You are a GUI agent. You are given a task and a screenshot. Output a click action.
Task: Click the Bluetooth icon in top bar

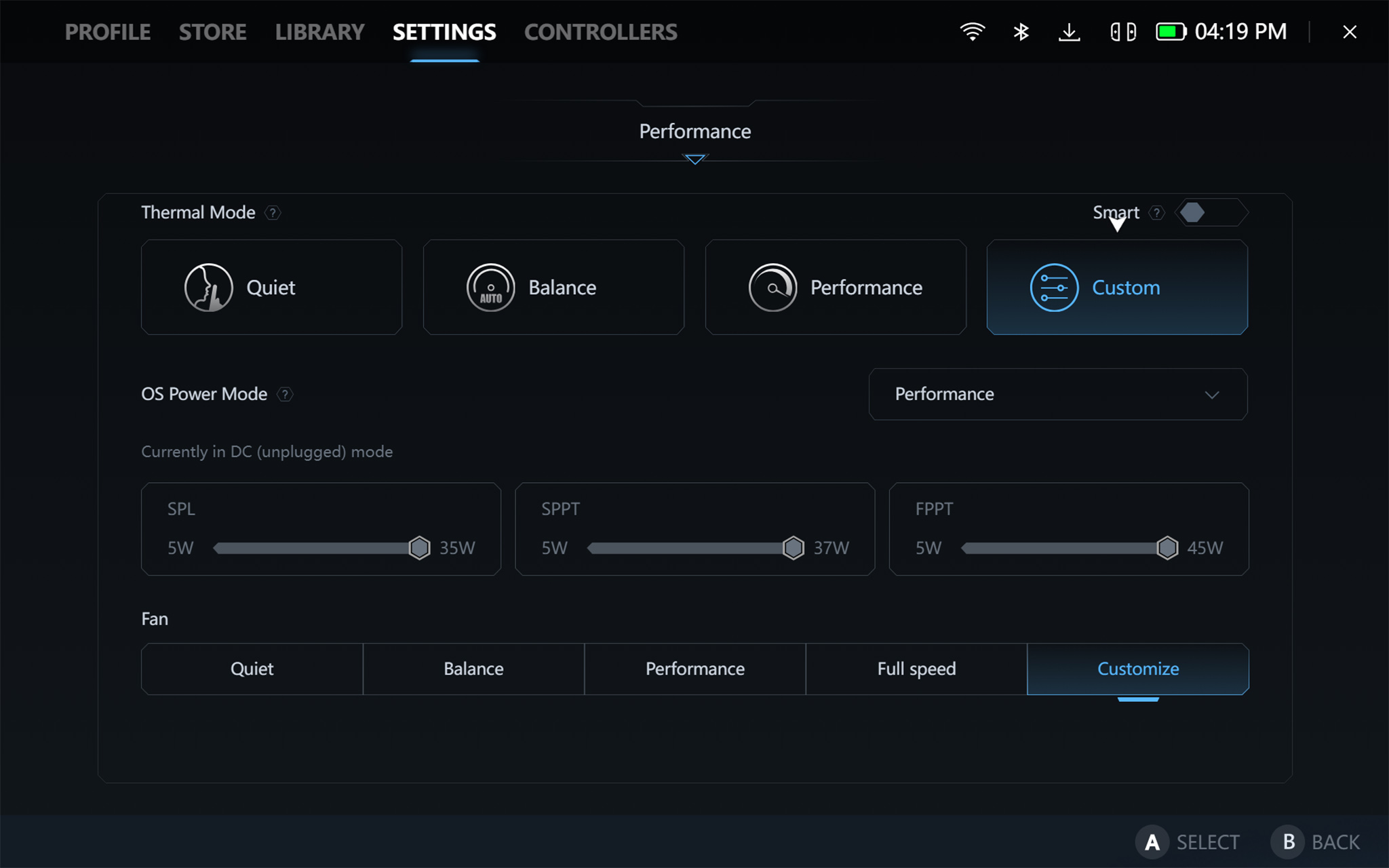[1021, 32]
